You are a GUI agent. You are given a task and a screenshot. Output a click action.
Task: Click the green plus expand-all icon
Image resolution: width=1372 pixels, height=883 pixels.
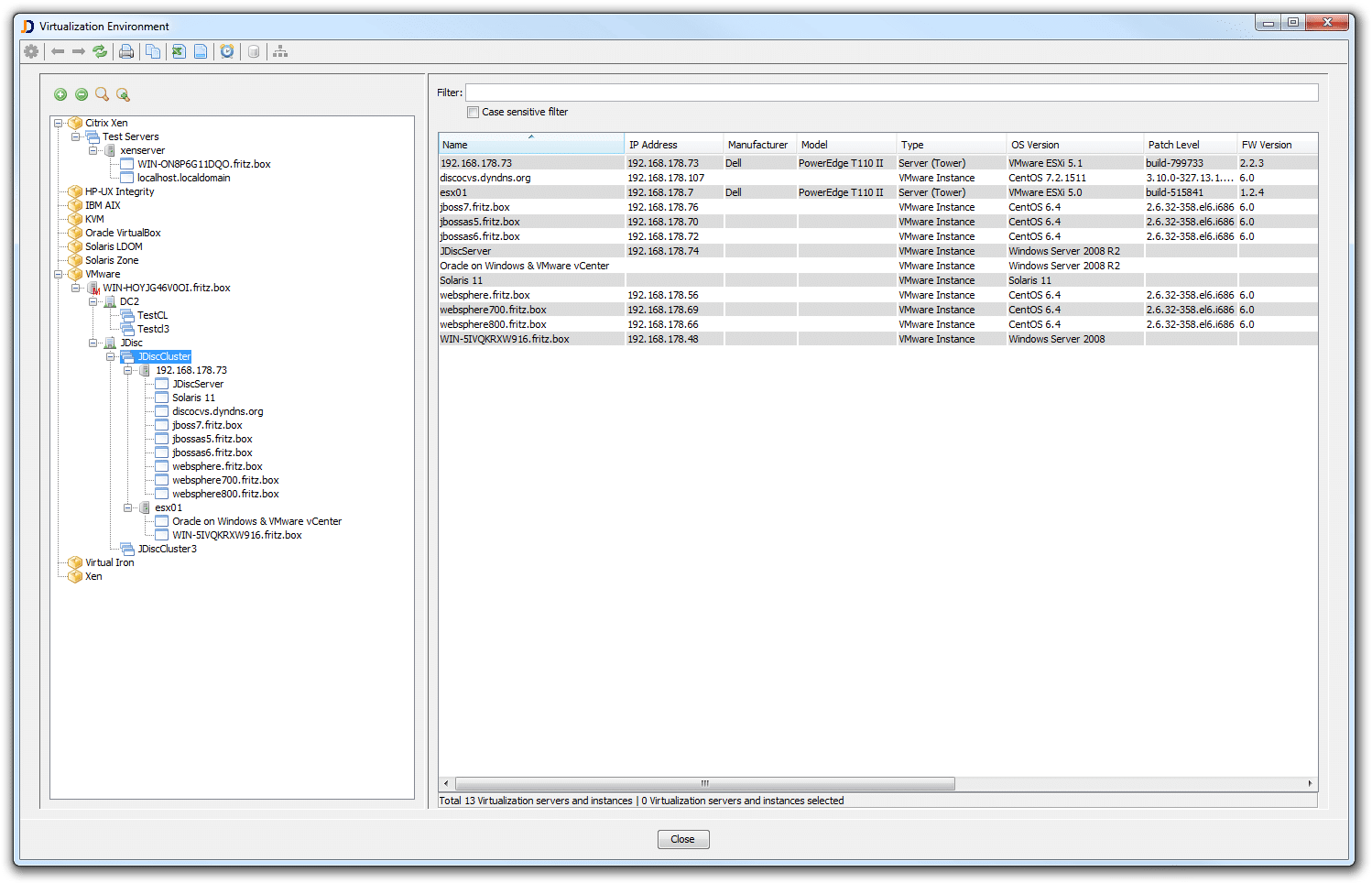pos(60,94)
